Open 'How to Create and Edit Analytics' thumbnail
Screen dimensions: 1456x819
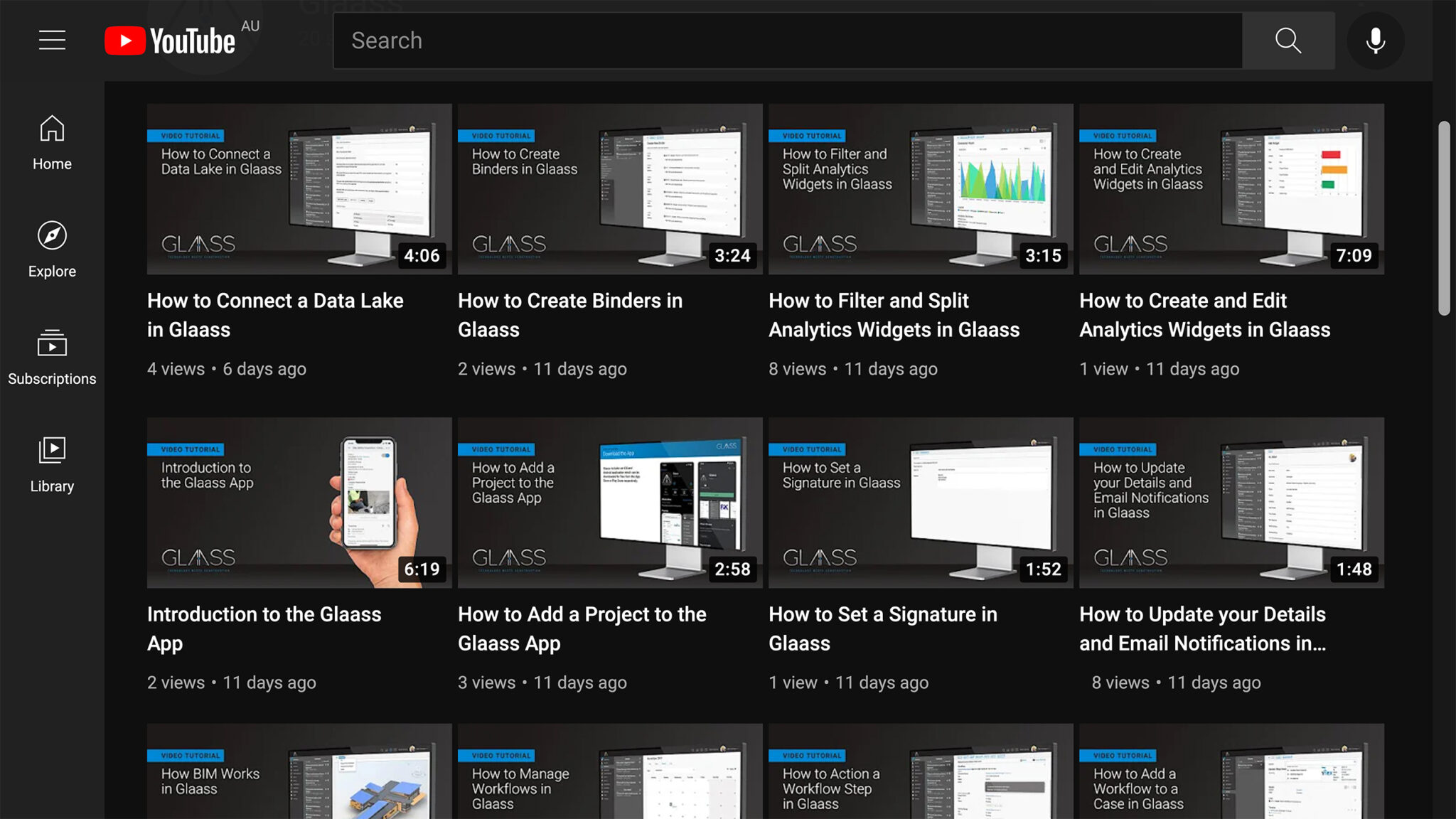tap(1231, 189)
